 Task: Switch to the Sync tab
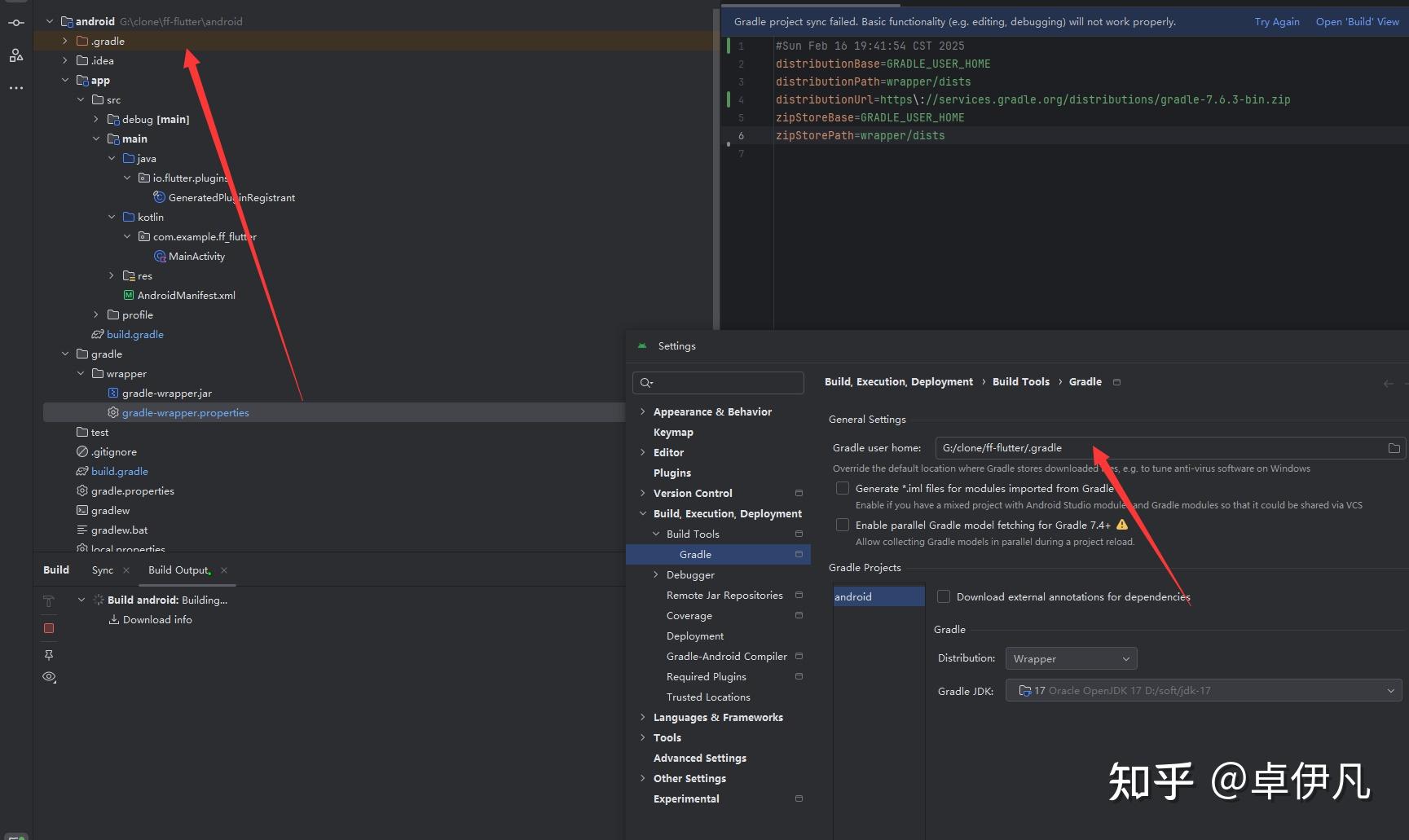point(103,570)
